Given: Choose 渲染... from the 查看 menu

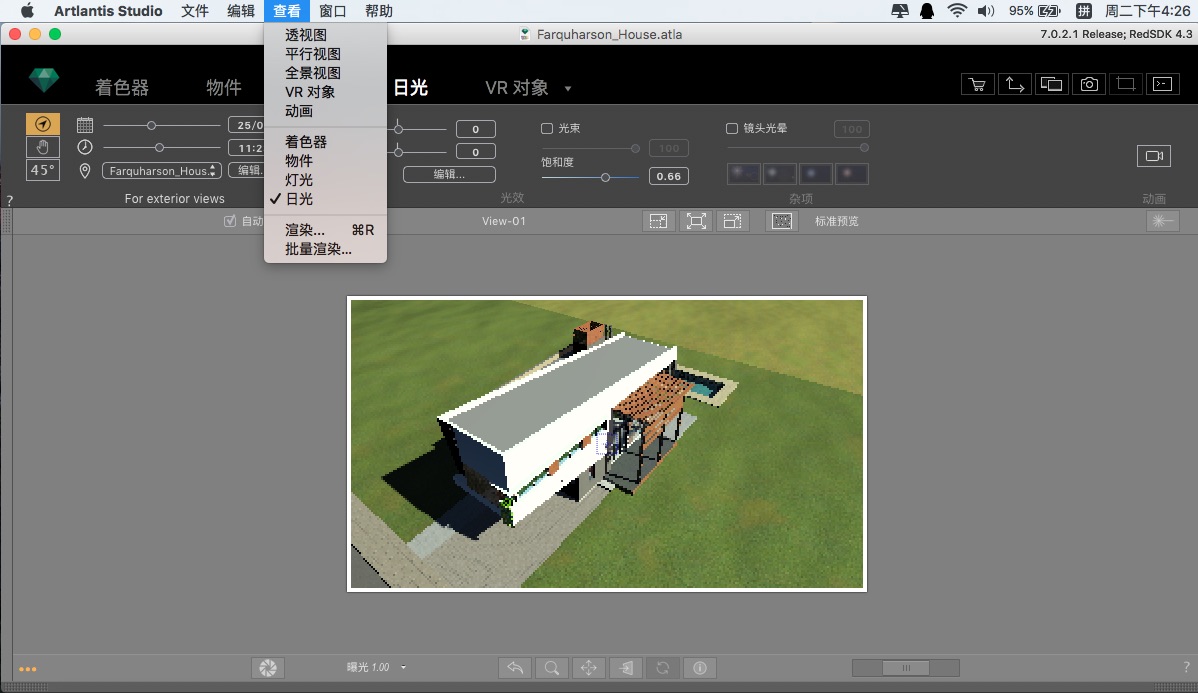Looking at the screenshot, I should (x=325, y=230).
